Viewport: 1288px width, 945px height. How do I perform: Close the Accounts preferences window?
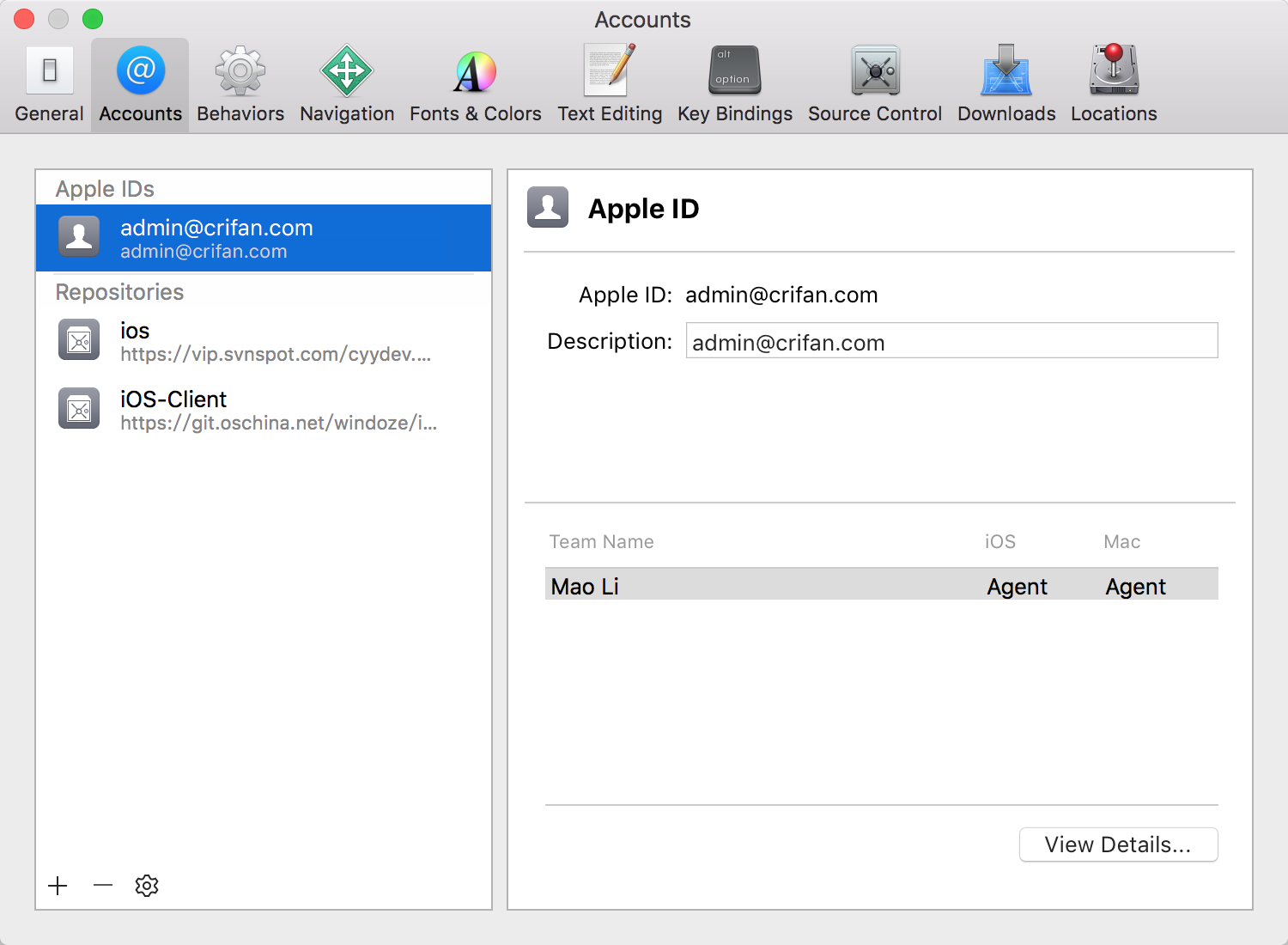tap(24, 19)
